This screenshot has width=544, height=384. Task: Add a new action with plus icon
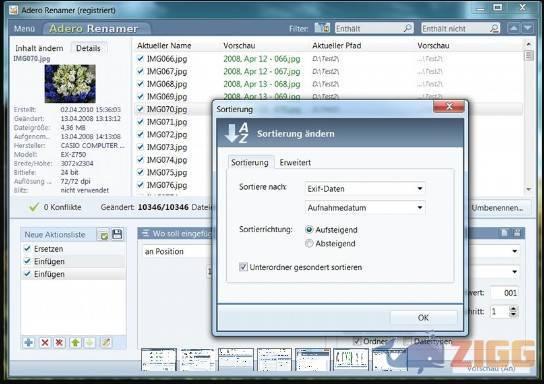click(x=29, y=343)
